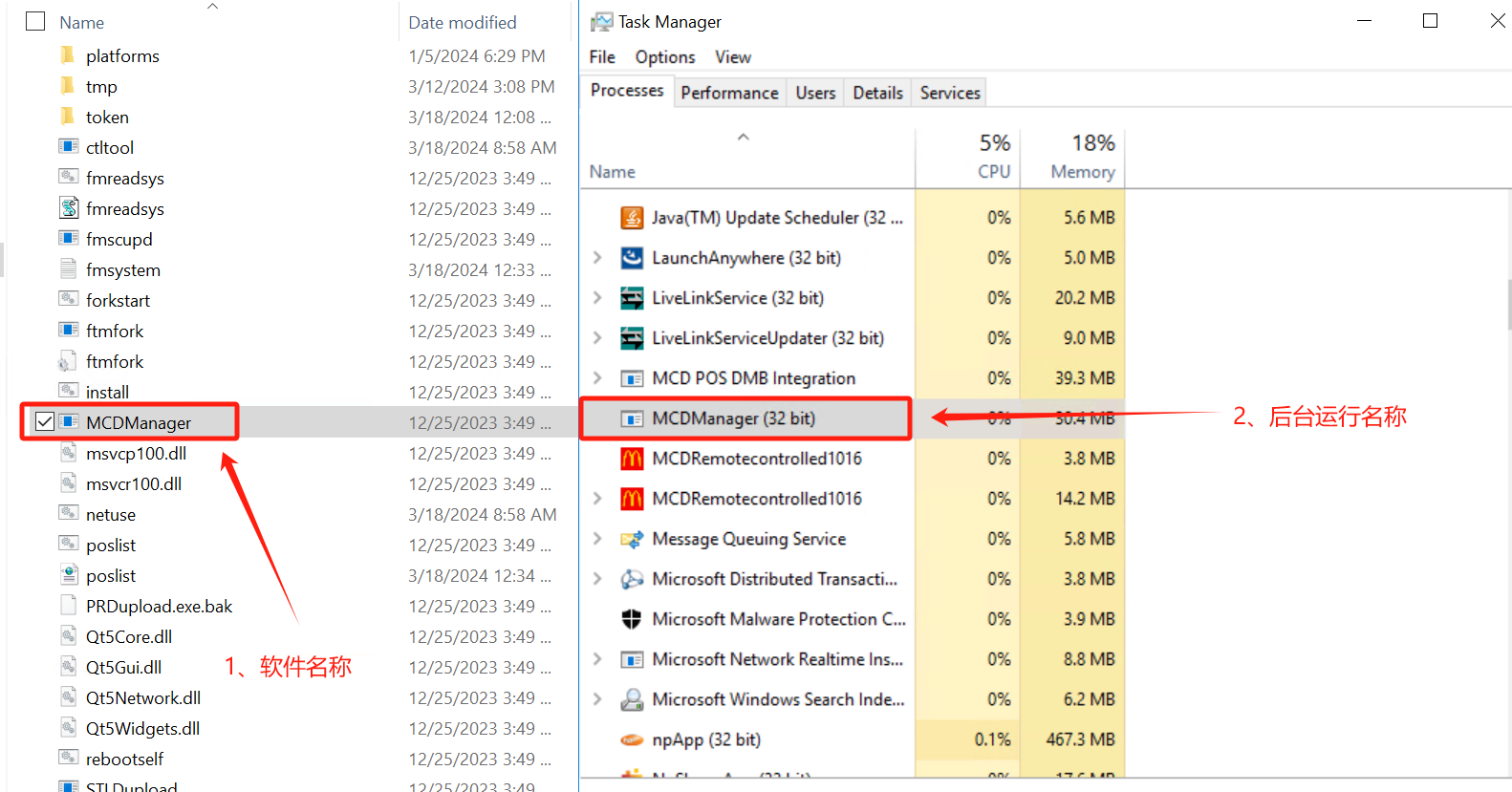Switch to the Performance tab
The height and width of the screenshot is (792, 1512).
[729, 93]
